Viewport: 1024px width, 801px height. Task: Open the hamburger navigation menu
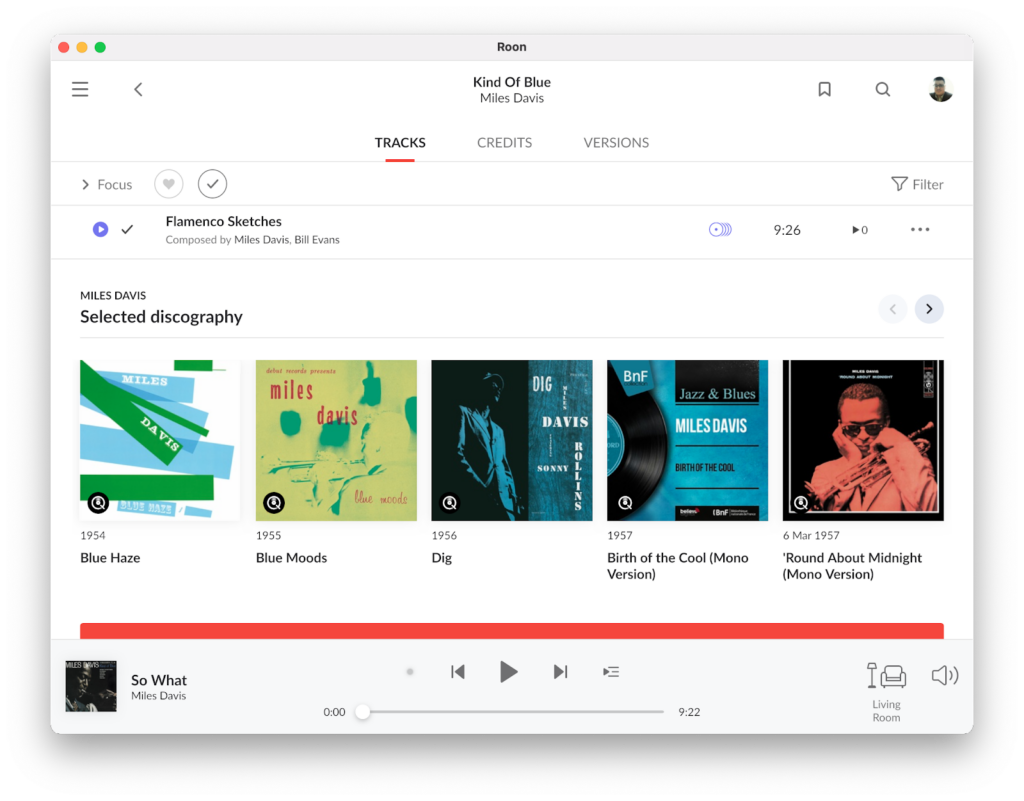click(x=80, y=89)
